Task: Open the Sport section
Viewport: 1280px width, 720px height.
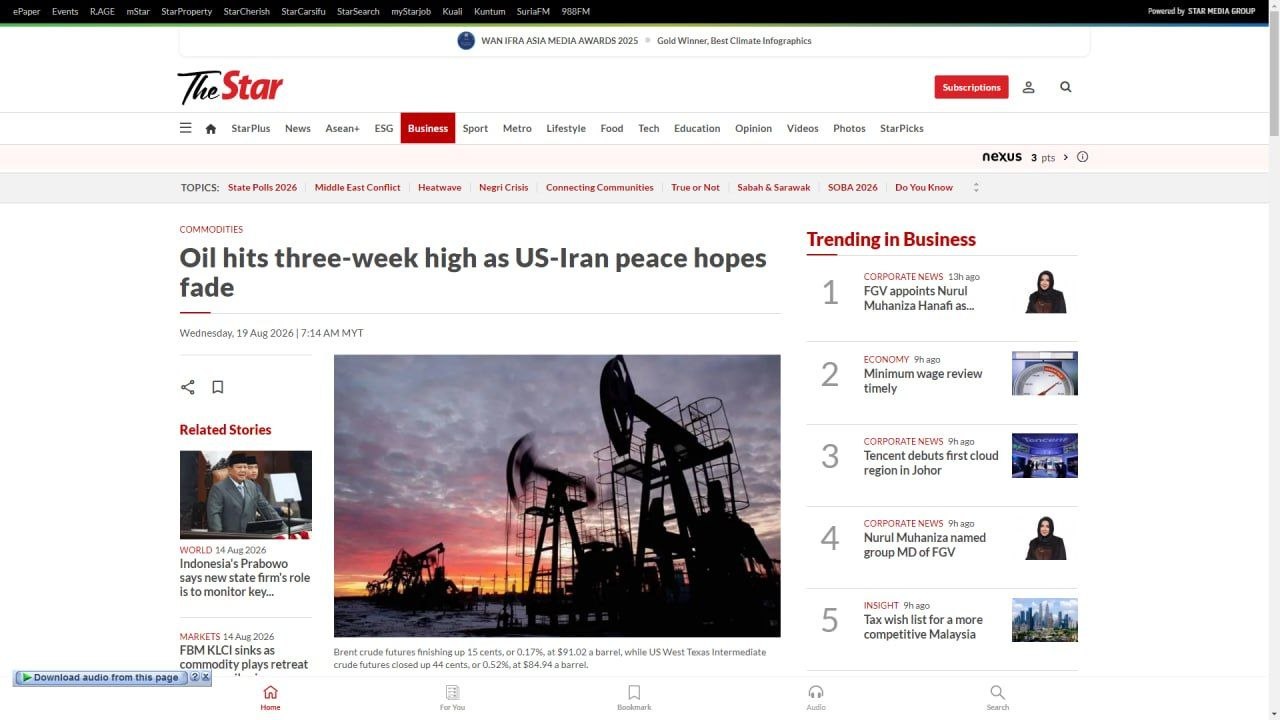Action: pos(475,128)
